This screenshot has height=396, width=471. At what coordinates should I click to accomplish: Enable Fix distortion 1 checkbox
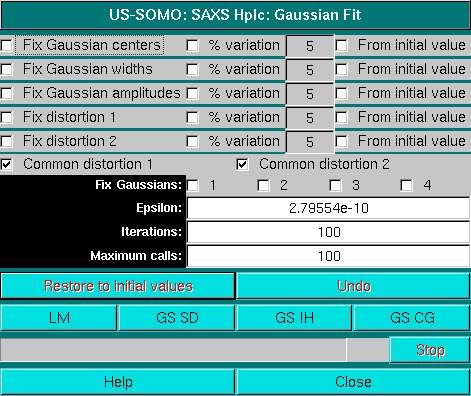[x=6, y=117]
